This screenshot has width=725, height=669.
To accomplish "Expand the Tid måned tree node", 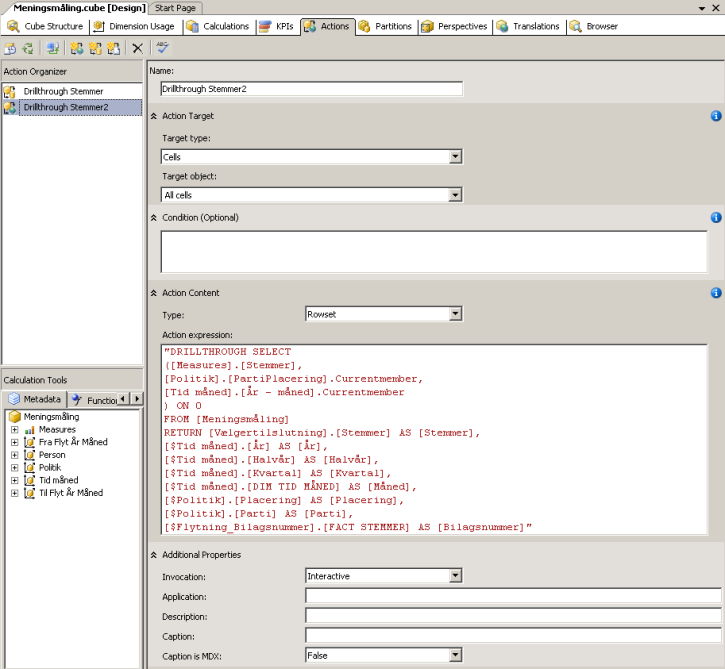I will click(x=15, y=480).
